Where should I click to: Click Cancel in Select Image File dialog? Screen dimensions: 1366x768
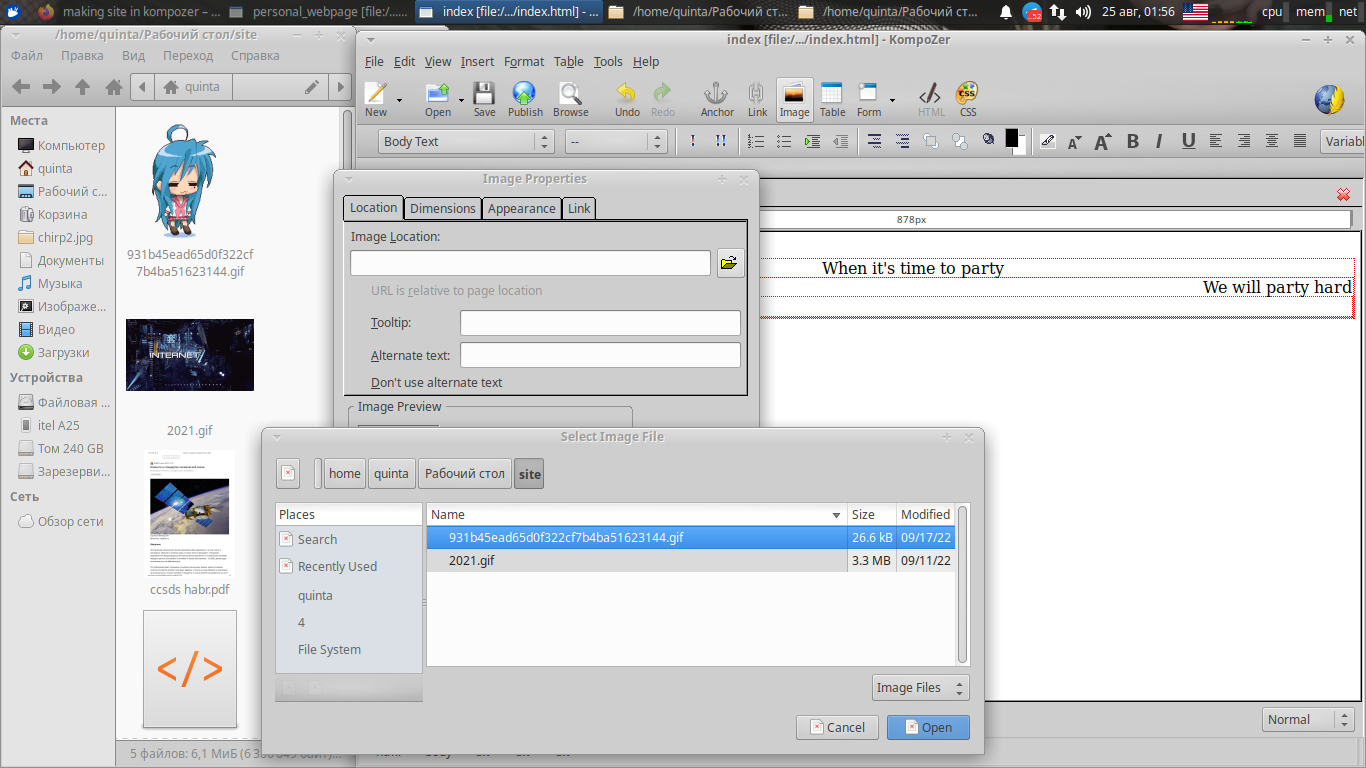pos(837,727)
